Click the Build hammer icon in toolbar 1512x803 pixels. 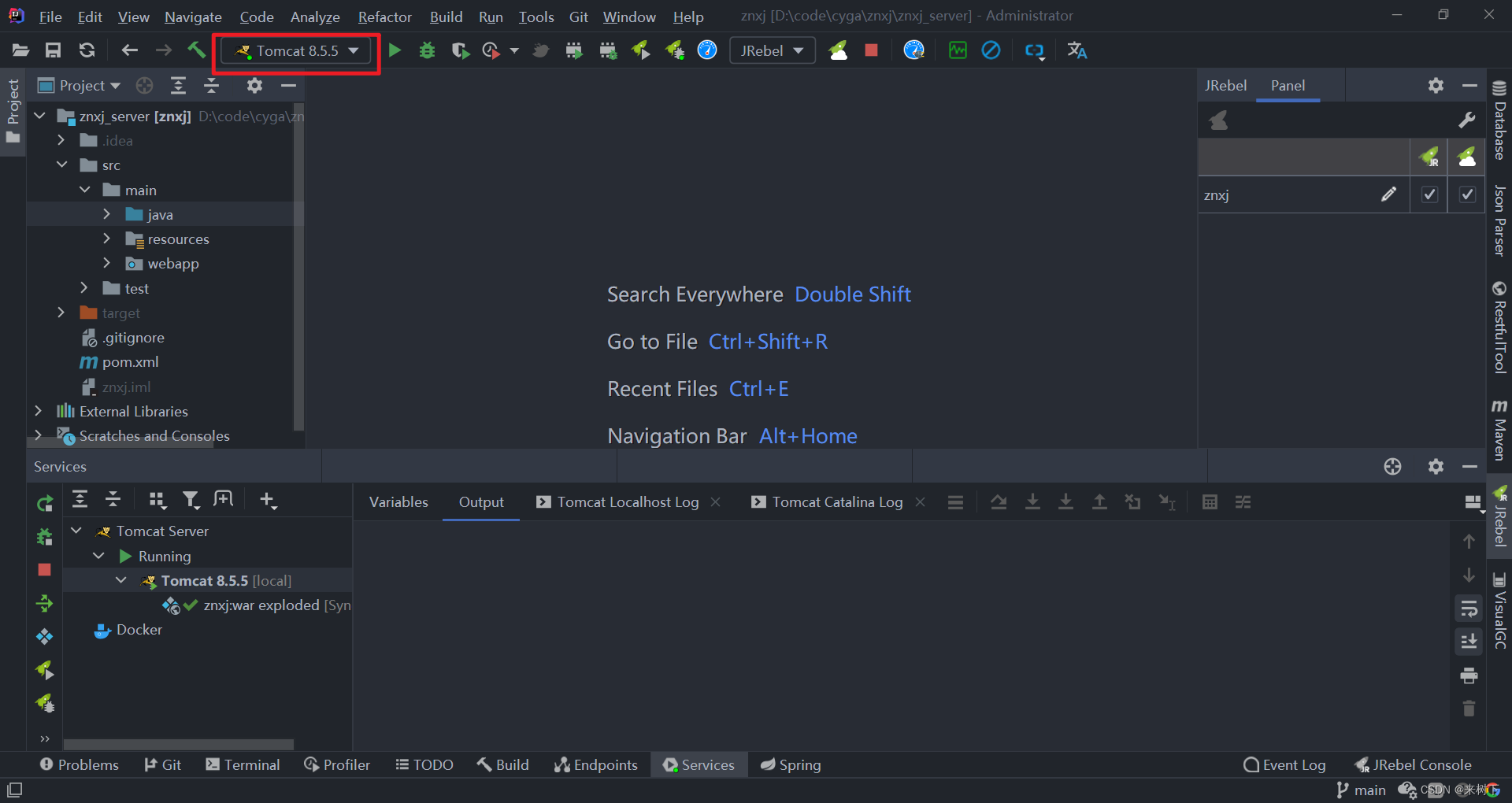196,50
